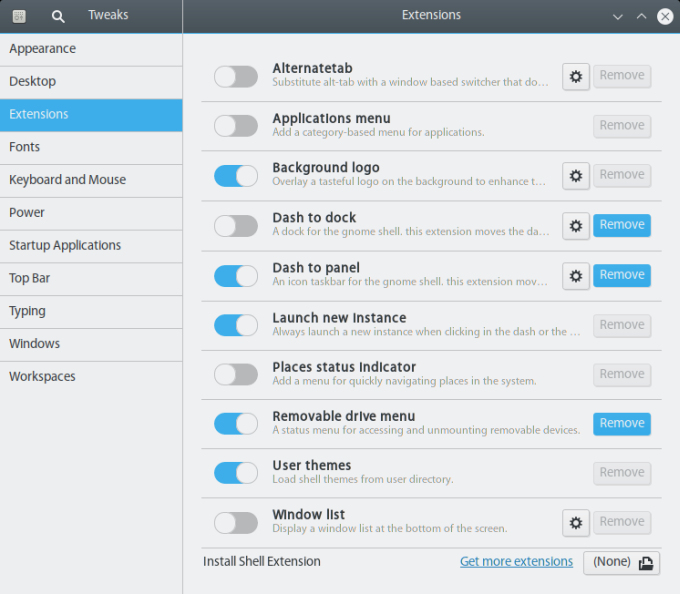Open the Appearance section
Viewport: 680px width, 594px height.
coord(91,49)
